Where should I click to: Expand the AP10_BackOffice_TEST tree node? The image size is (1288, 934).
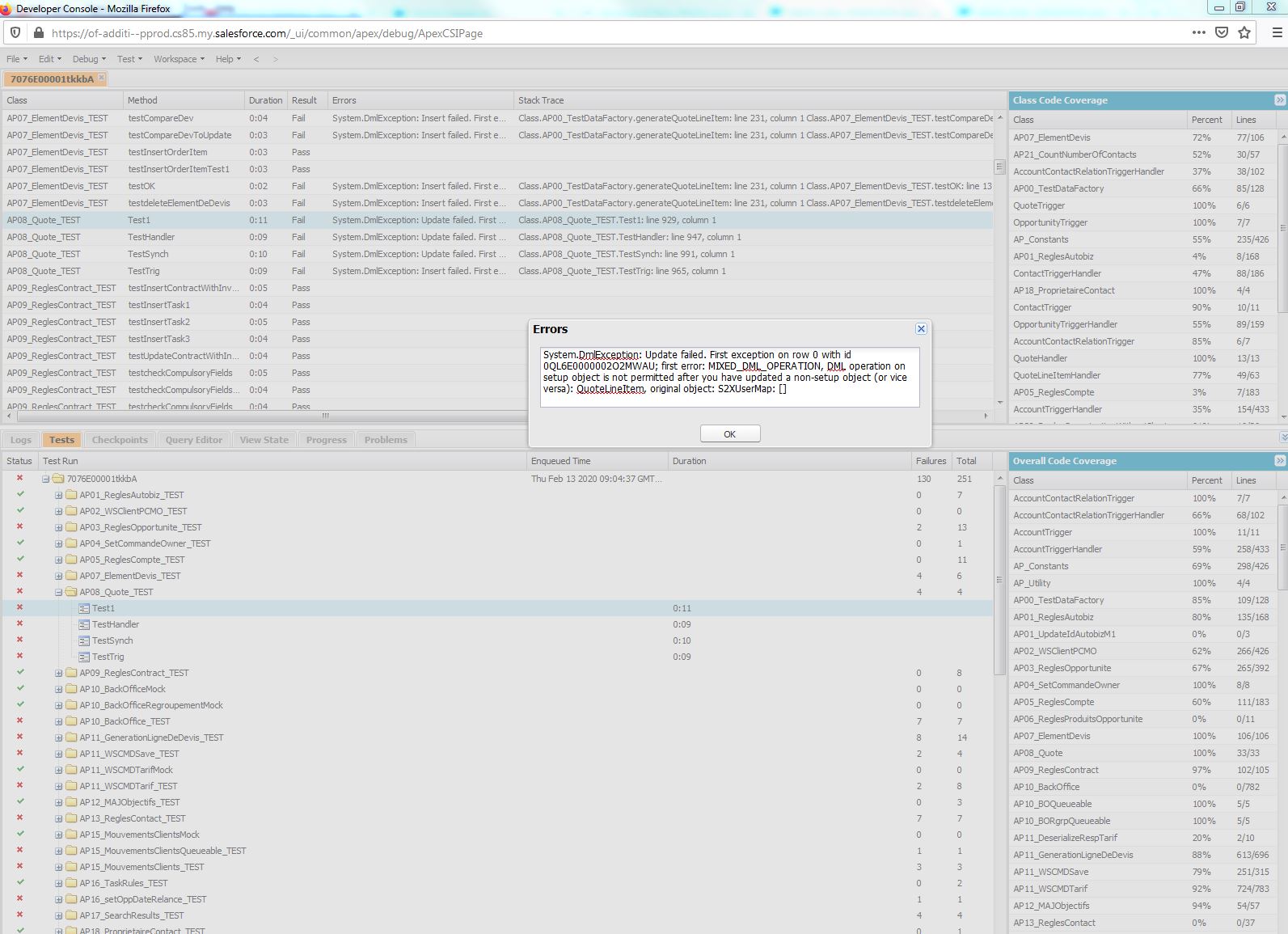[x=58, y=721]
